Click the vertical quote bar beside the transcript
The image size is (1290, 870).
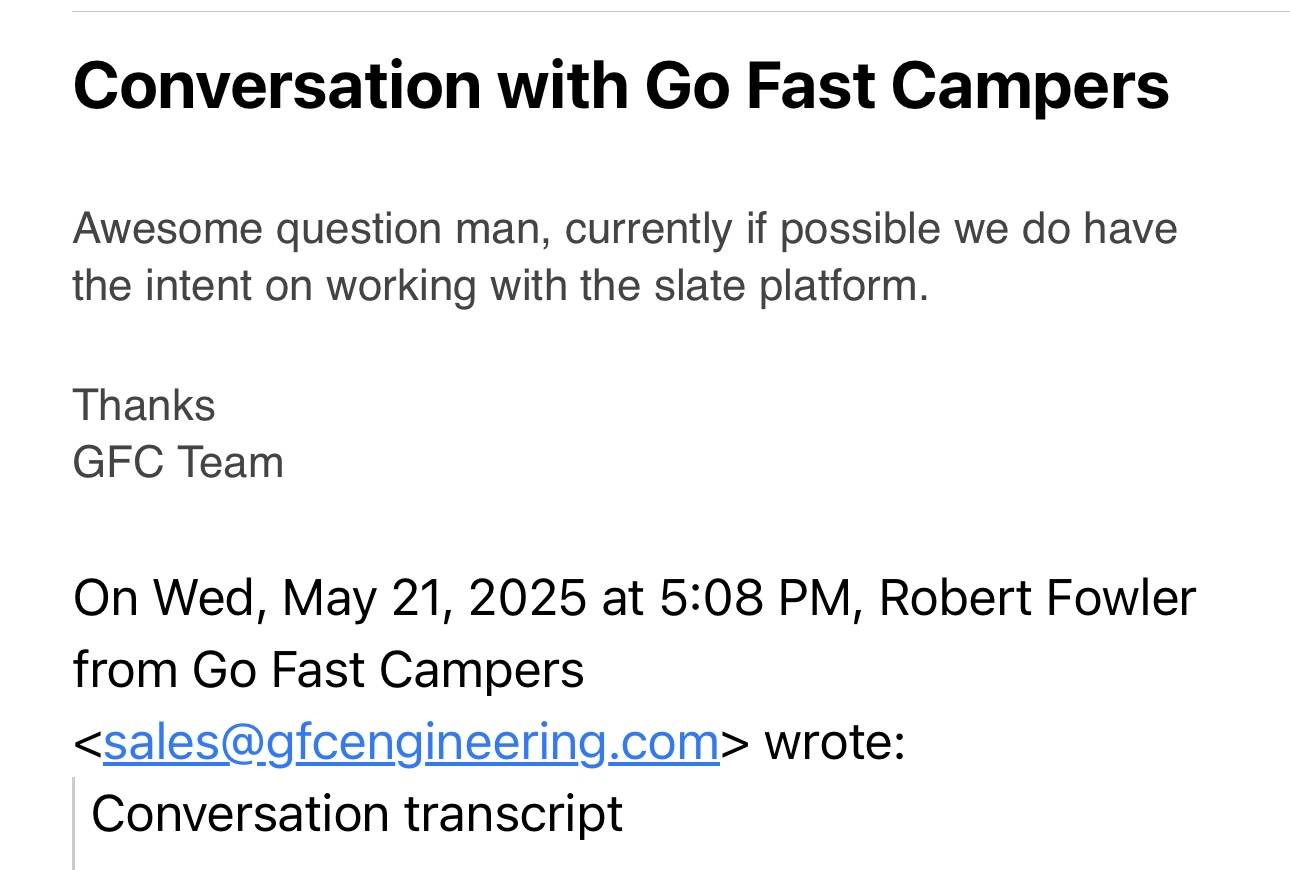coord(74,823)
